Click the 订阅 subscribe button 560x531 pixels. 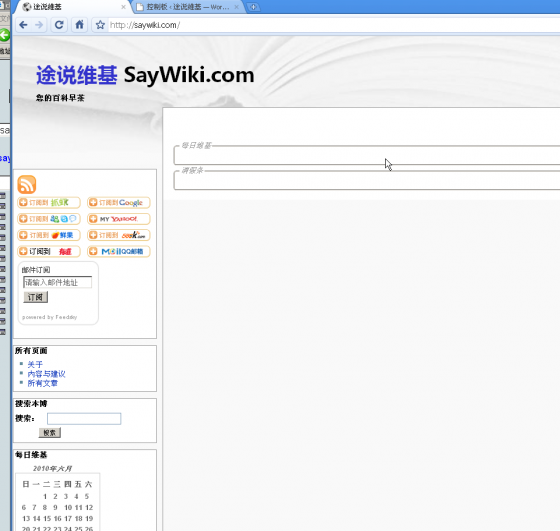(35, 297)
